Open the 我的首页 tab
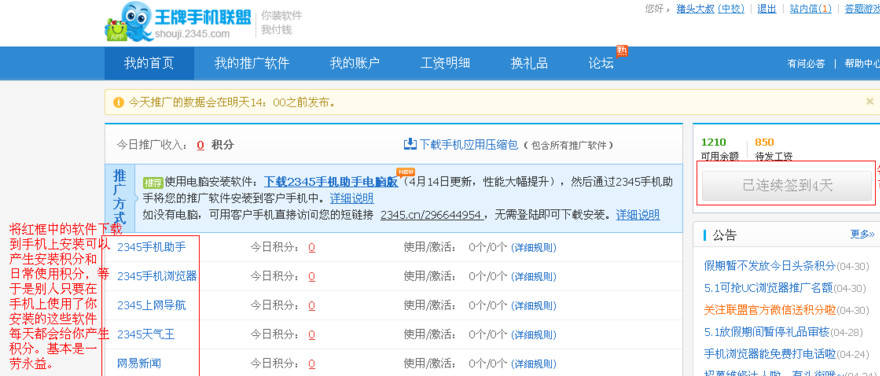Screen dimensions: 880x376 point(149,63)
